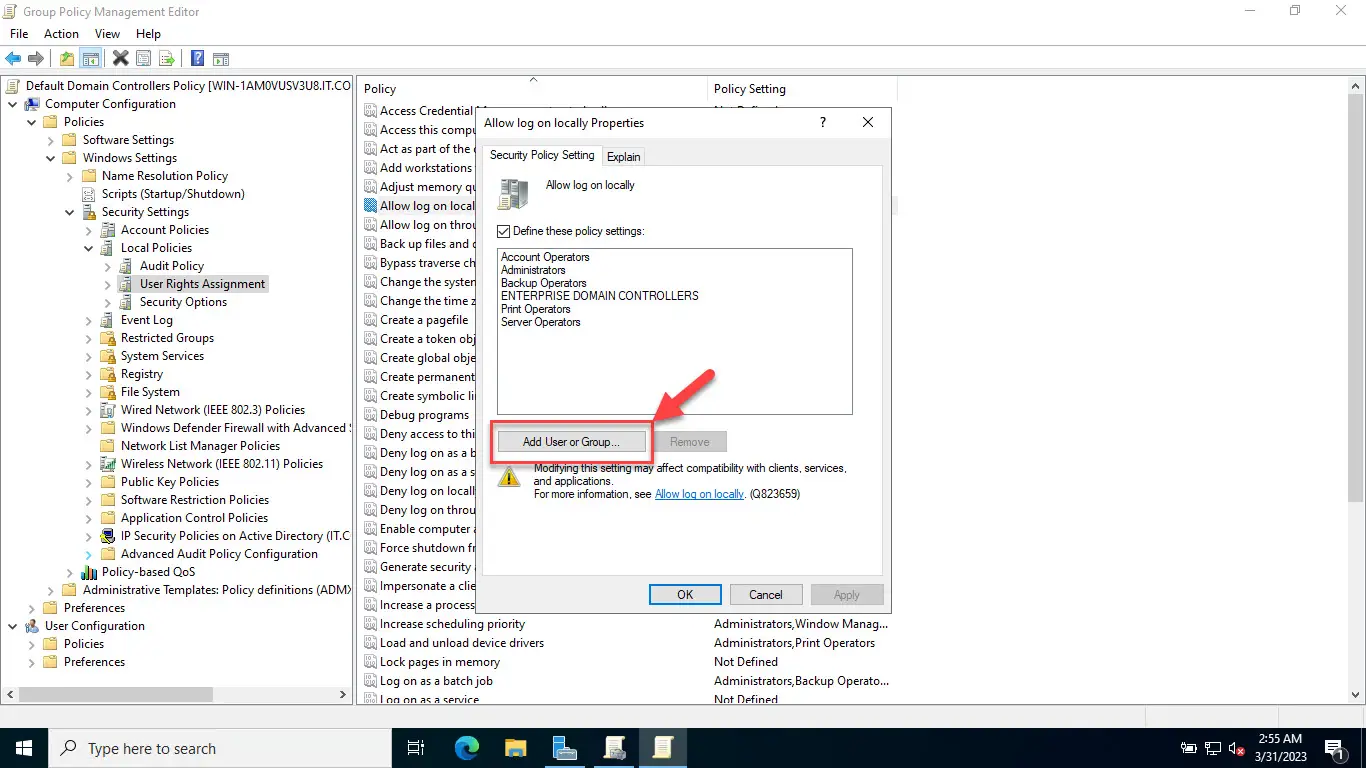
Task: Click the Lock pages in memory policy icon
Action: (x=370, y=662)
